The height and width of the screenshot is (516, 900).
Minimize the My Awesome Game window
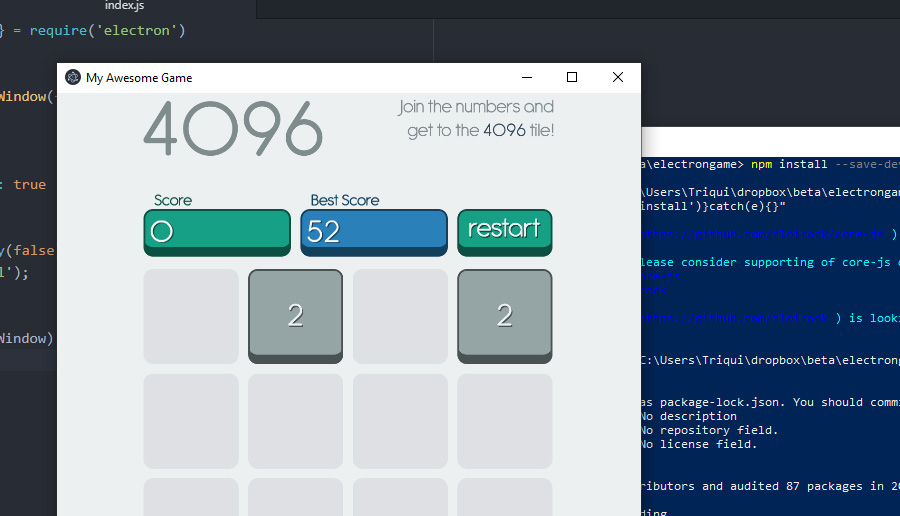click(527, 77)
